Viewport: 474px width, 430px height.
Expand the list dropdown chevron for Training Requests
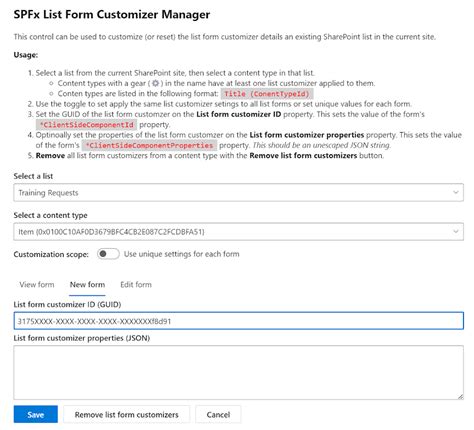coord(455,192)
